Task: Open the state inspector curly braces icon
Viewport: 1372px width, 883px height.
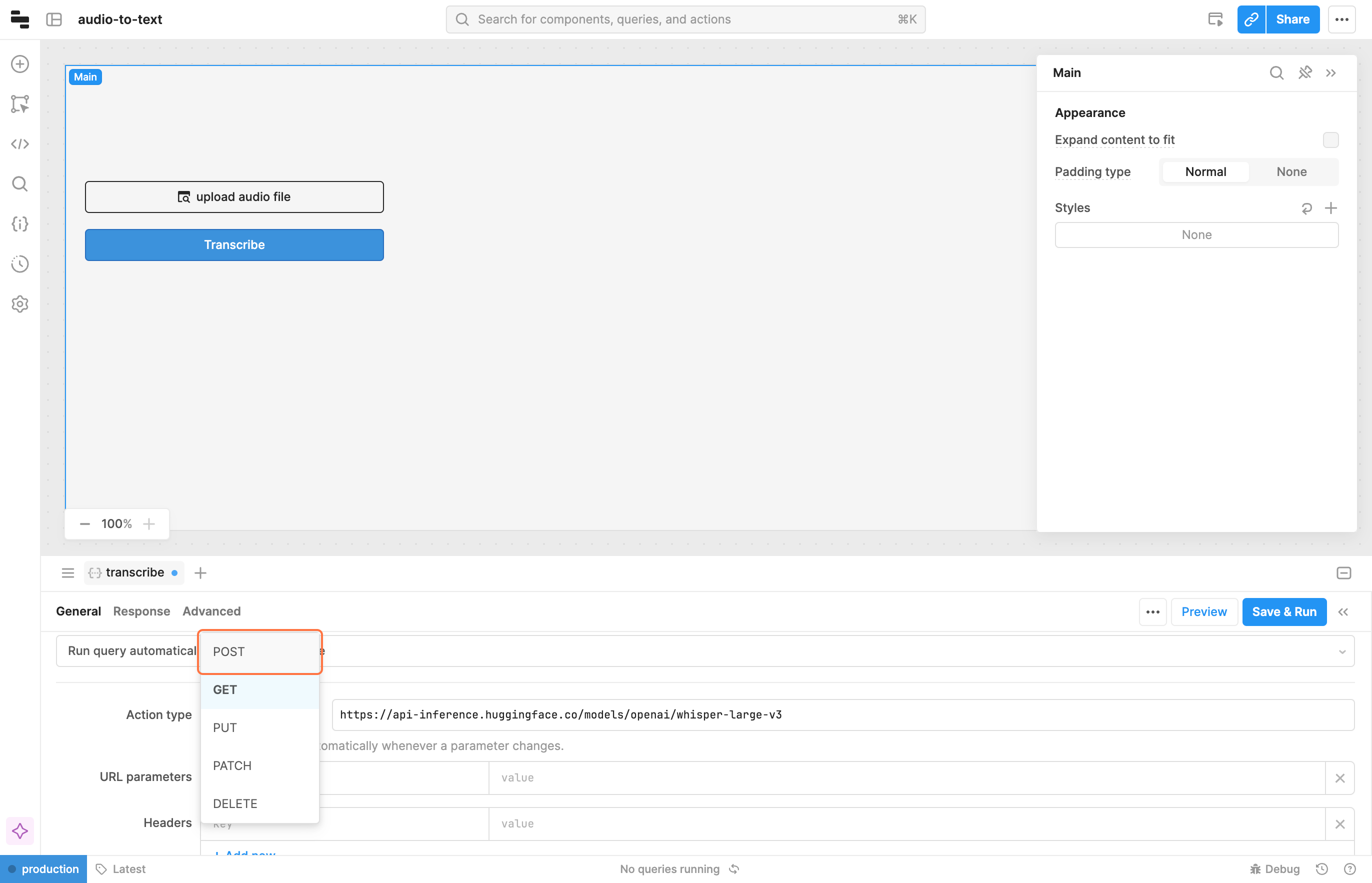Action: tap(20, 224)
